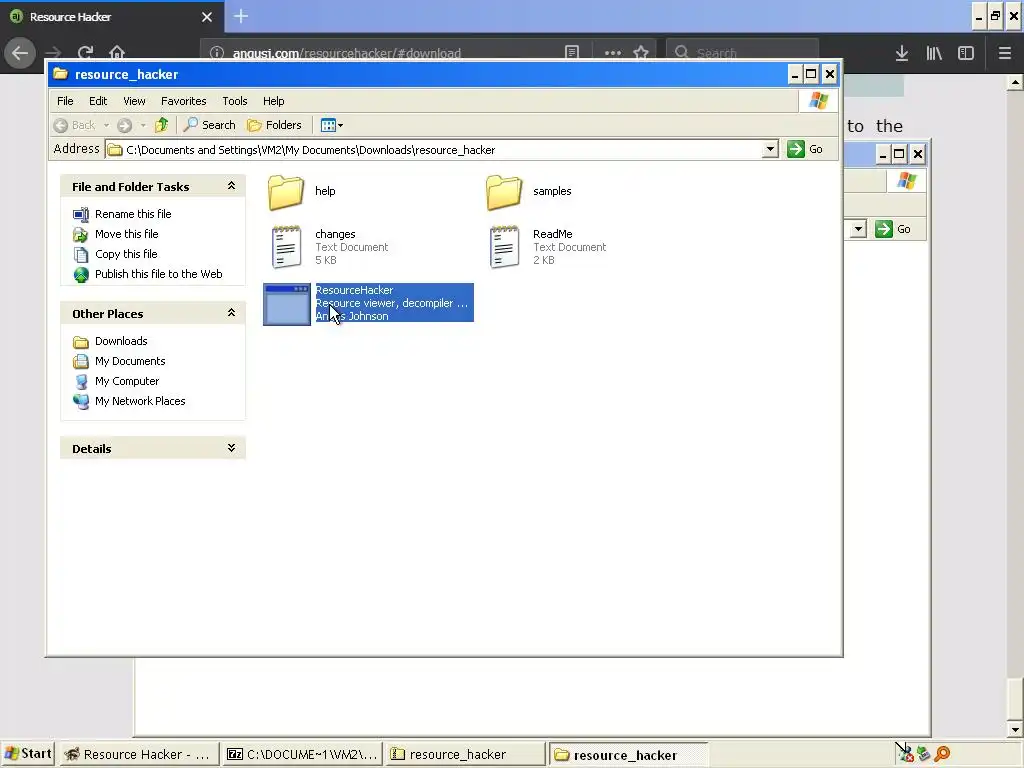Click the My Network Places icon
1024x768 pixels.
[81, 402]
